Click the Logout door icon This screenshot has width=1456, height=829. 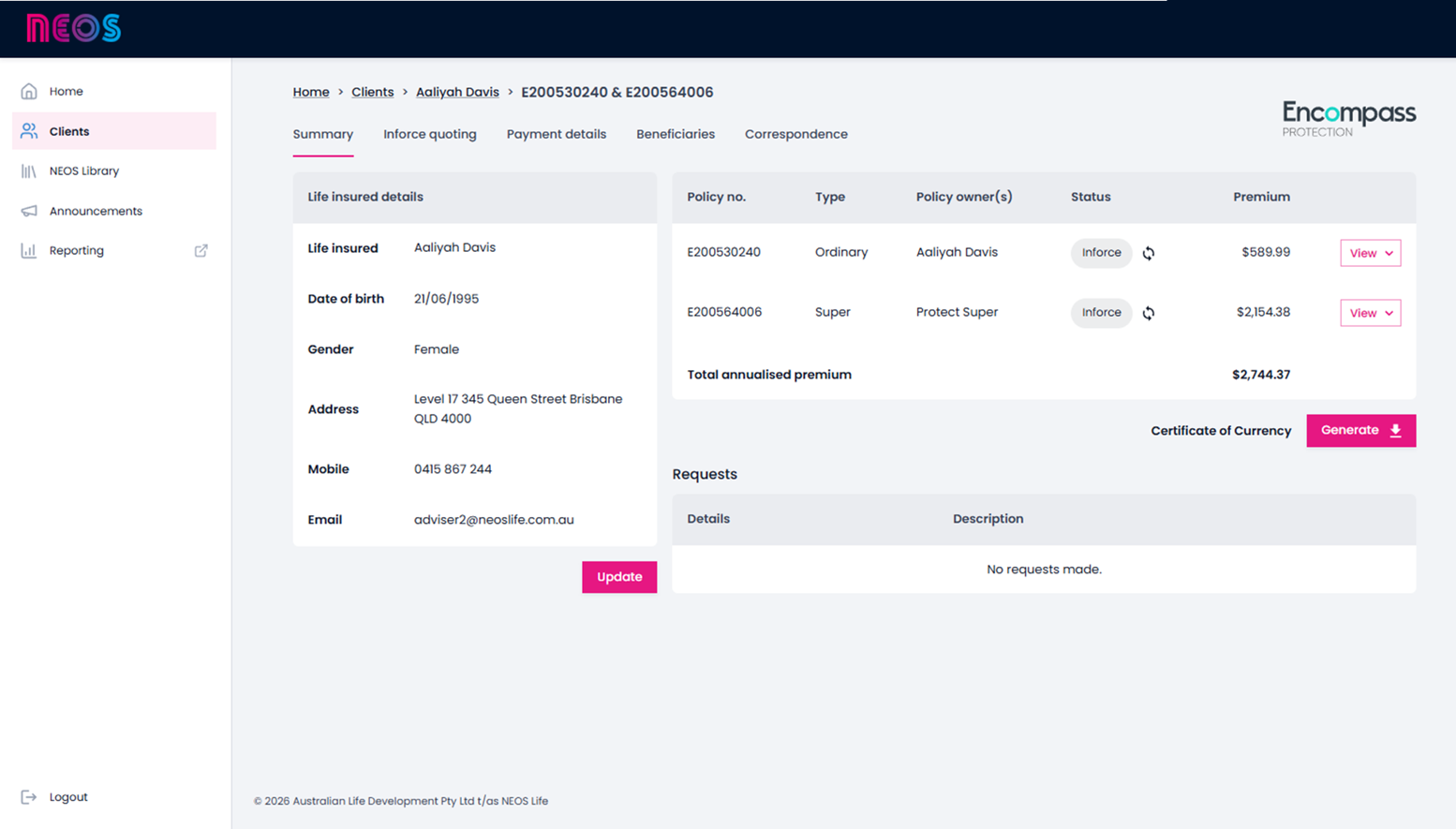[x=29, y=797]
